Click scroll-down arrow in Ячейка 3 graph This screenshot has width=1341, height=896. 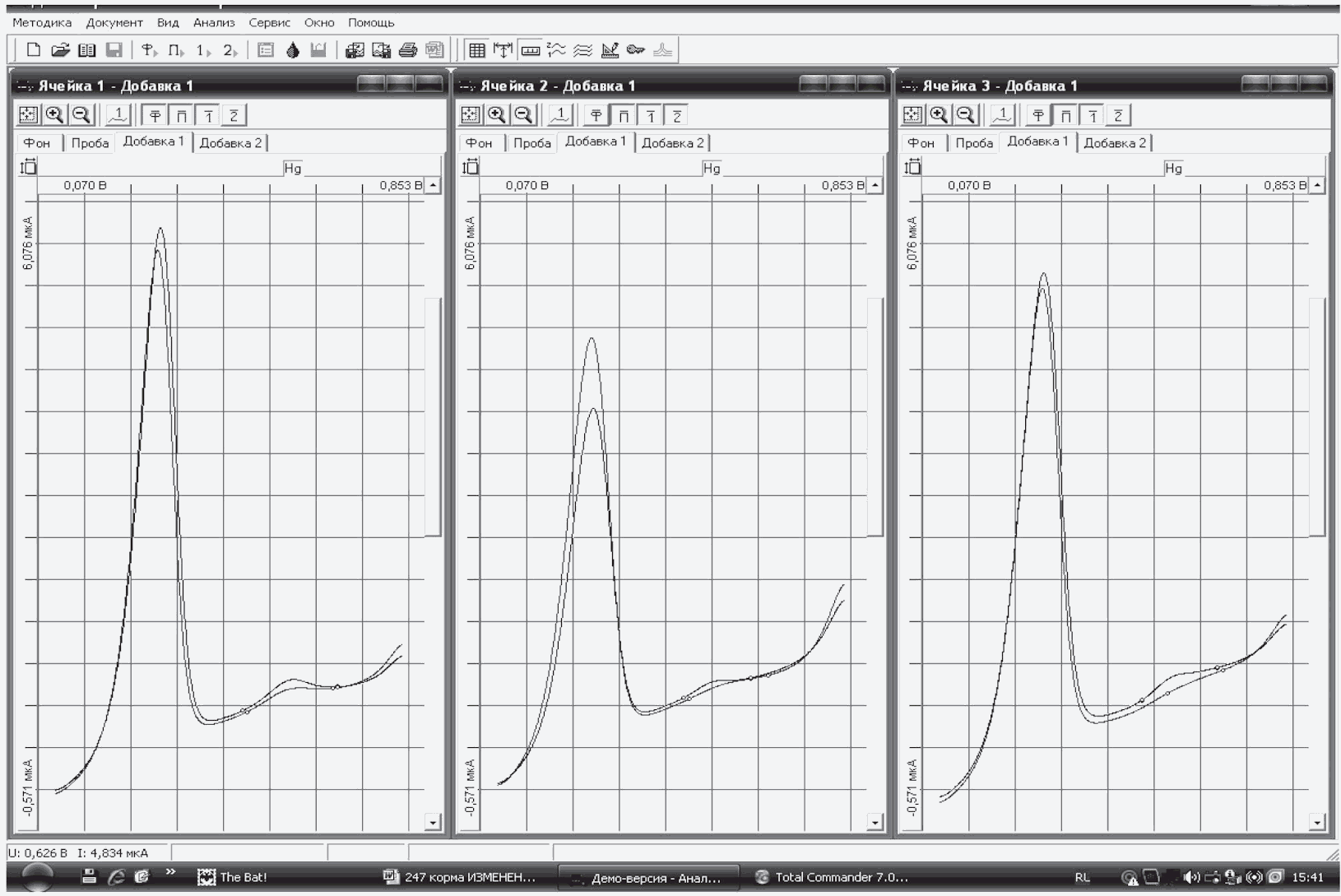coord(1317,822)
